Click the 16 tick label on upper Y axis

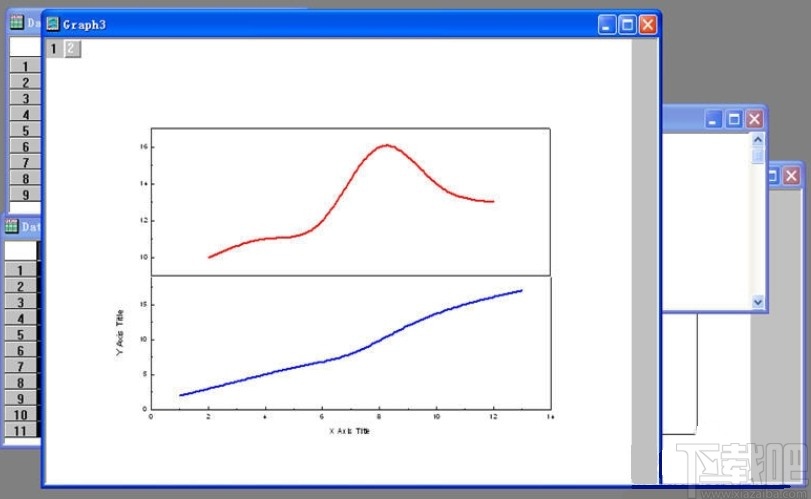(x=143, y=147)
